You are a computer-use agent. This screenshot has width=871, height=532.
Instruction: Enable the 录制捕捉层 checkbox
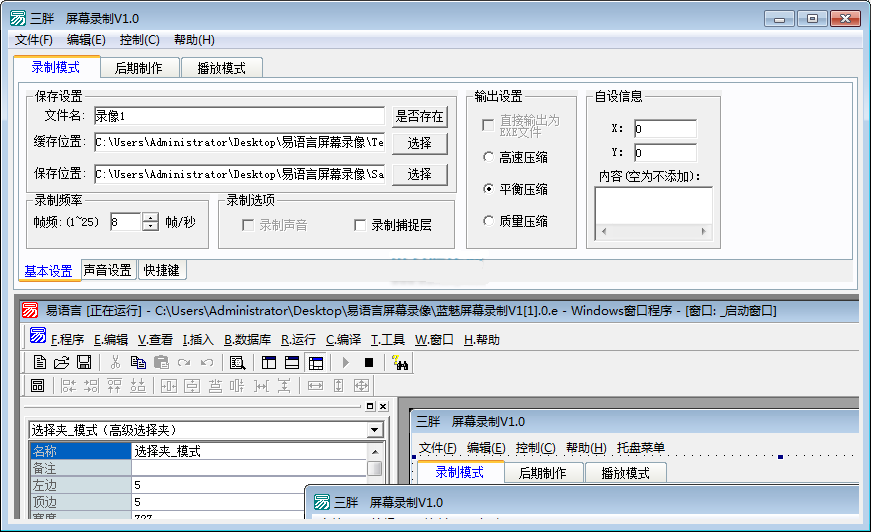coord(360,225)
